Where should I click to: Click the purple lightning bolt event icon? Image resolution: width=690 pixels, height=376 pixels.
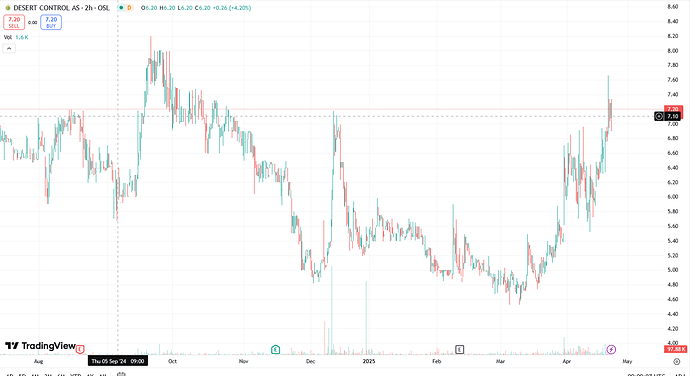coord(611,350)
